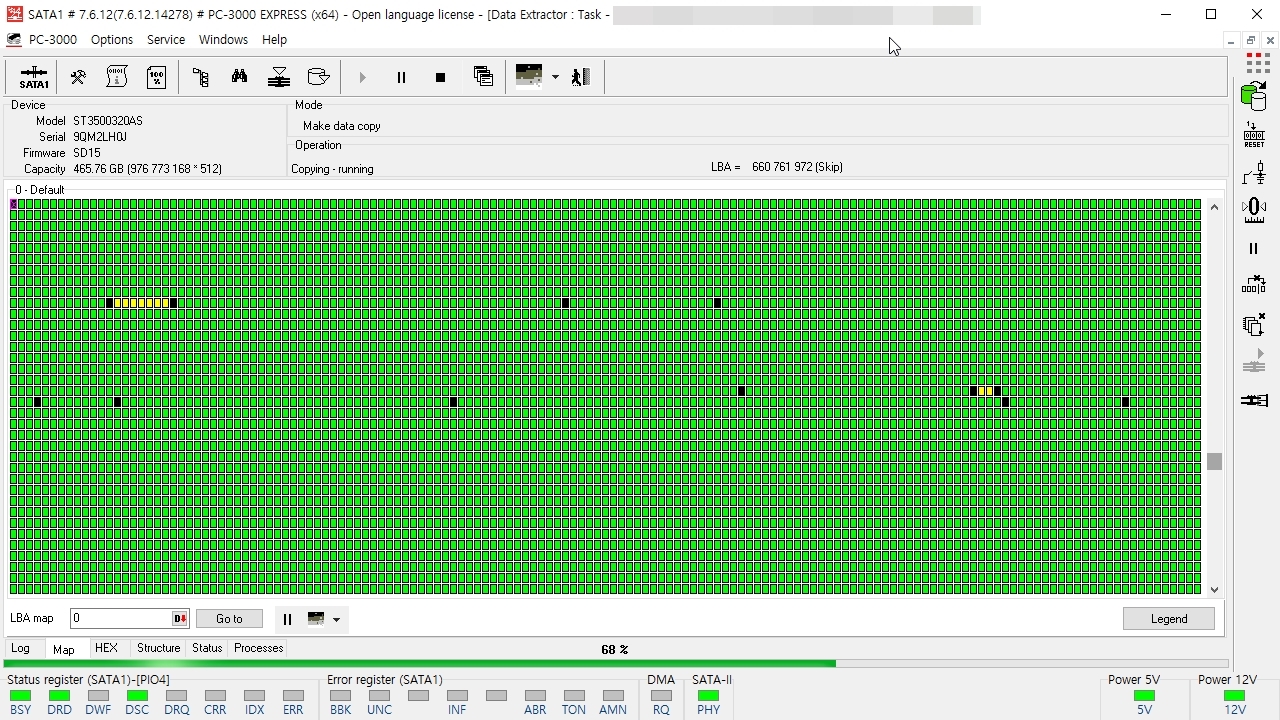
Task: Open the crossed hammers utilities icon
Action: point(78,77)
